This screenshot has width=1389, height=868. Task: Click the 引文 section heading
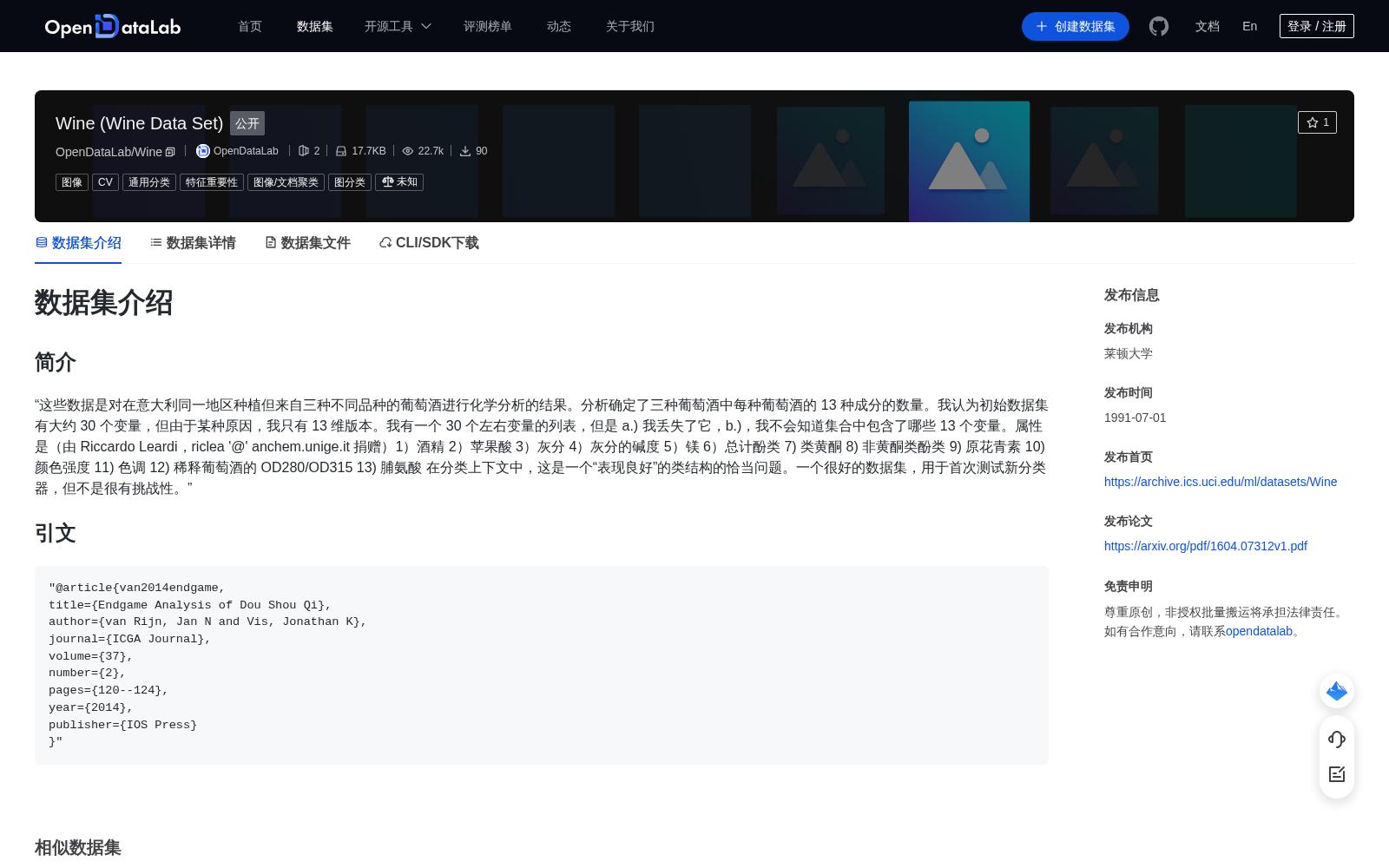[x=56, y=533]
